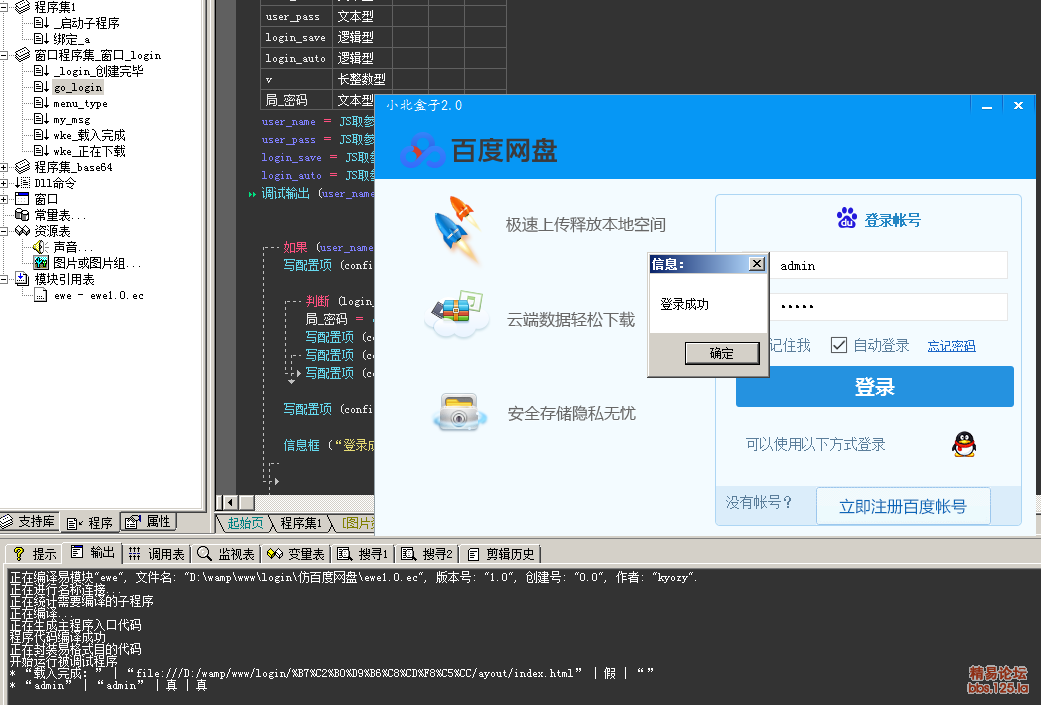Screen dimensions: 1041x705
Task: Click the 忘记密码 link
Action: [x=951, y=346]
